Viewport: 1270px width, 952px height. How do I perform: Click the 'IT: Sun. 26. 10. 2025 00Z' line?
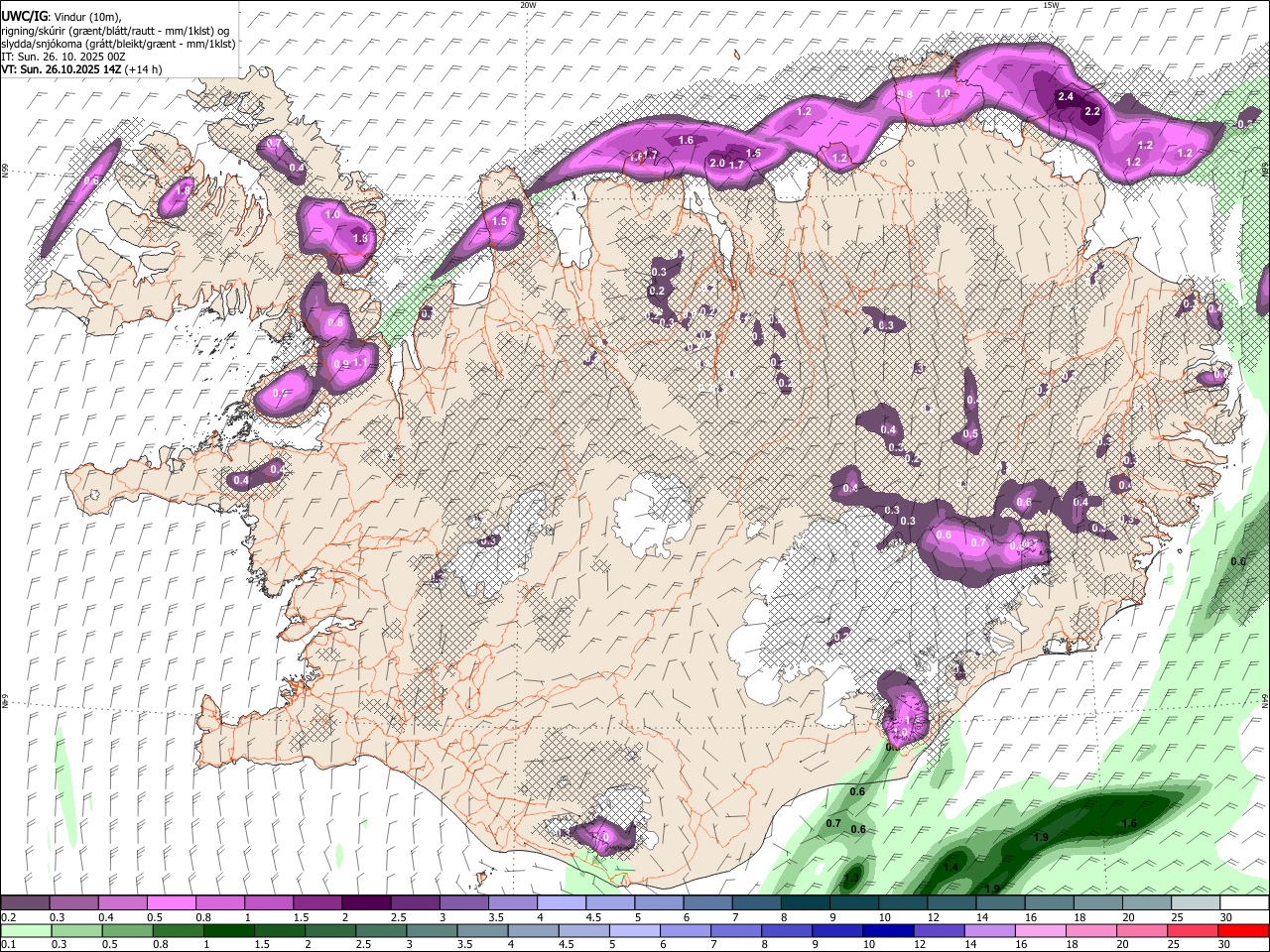pyautogui.click(x=63, y=57)
